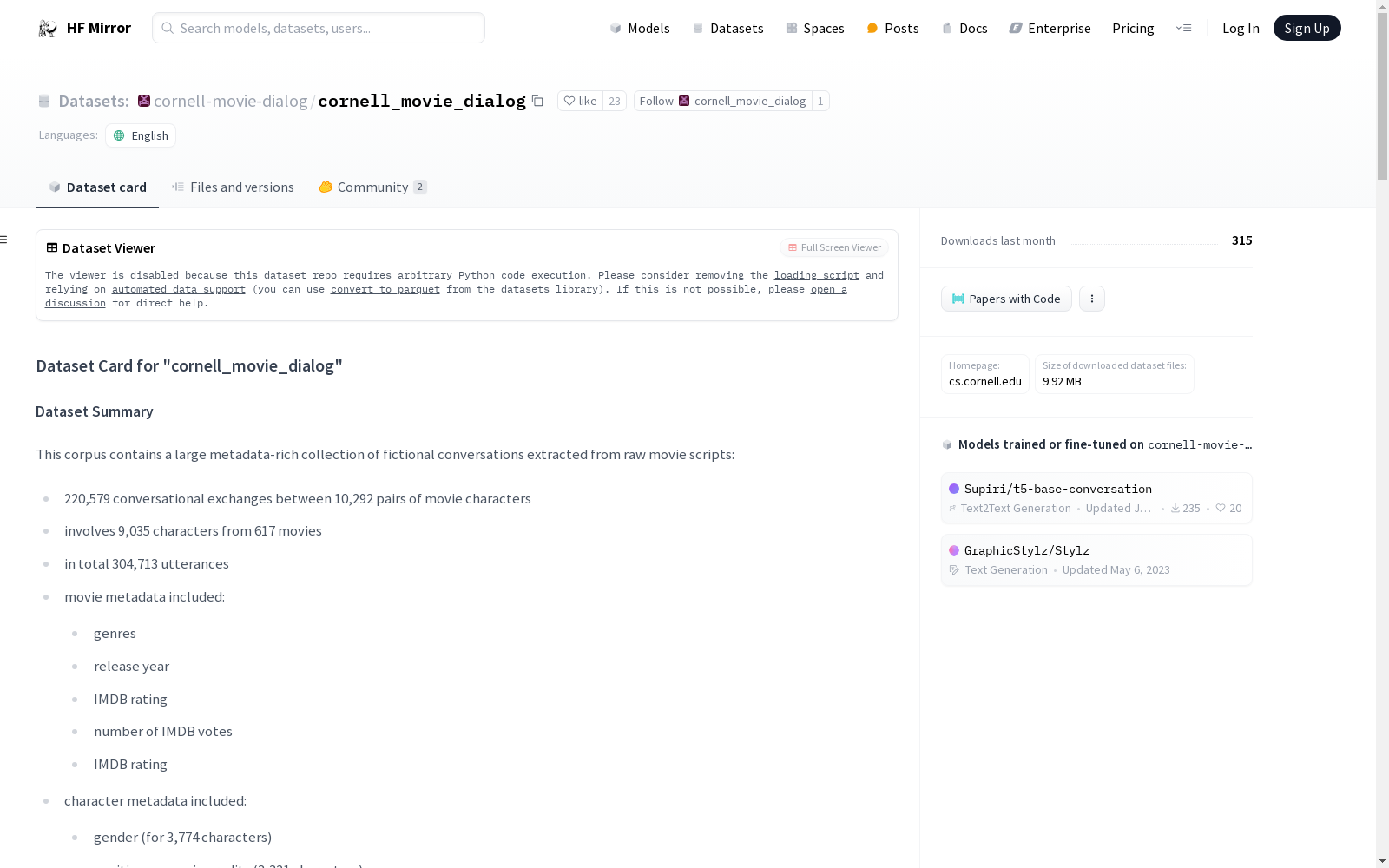The image size is (1389, 868).
Task: Open Models in top navigation
Action: tap(640, 29)
